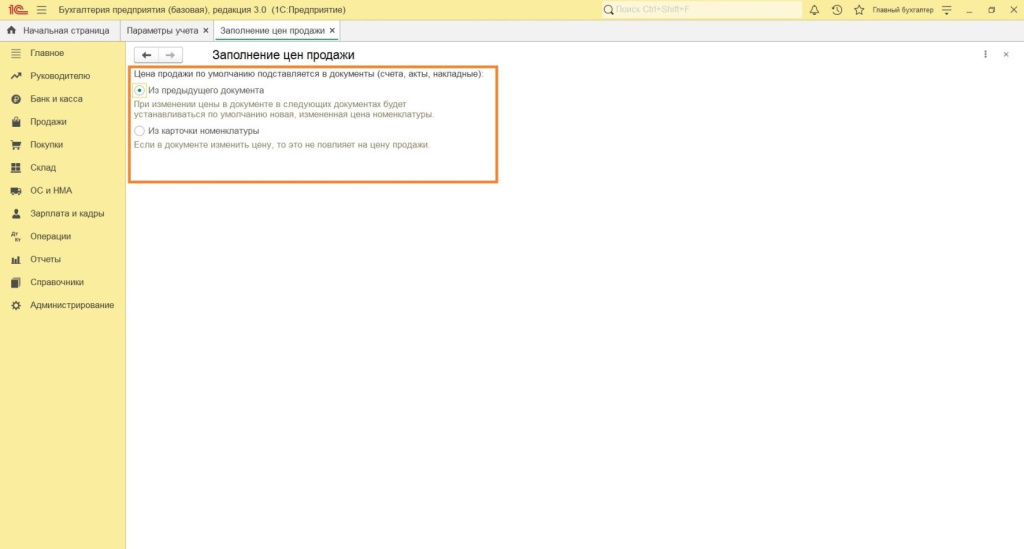Select 'Из предыдущего документа' radio option

[x=140, y=91]
